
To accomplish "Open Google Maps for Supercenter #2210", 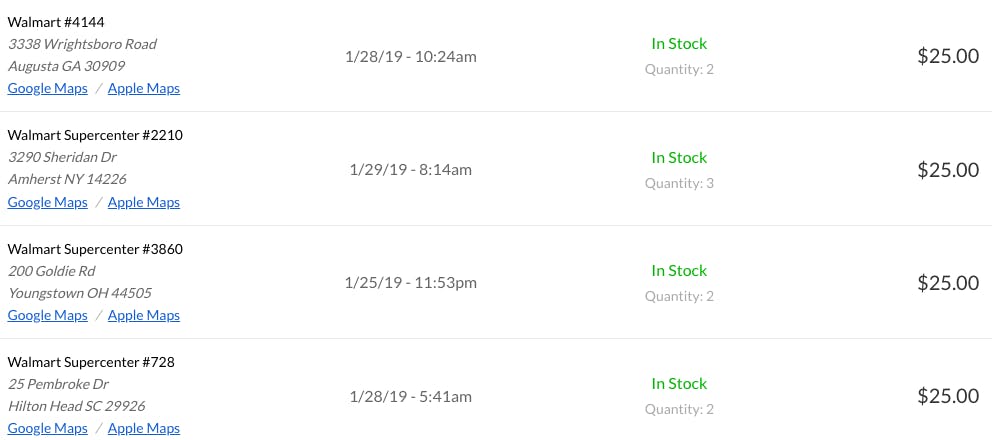I will [48, 202].
